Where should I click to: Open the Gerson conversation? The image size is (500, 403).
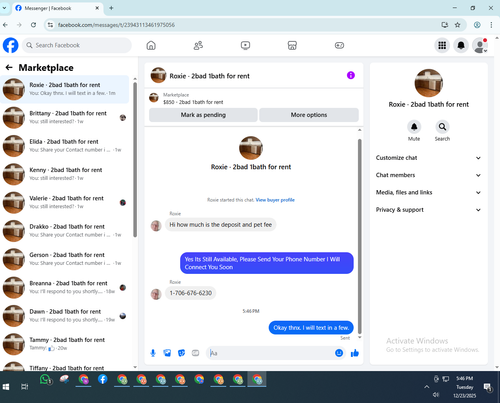tap(65, 259)
